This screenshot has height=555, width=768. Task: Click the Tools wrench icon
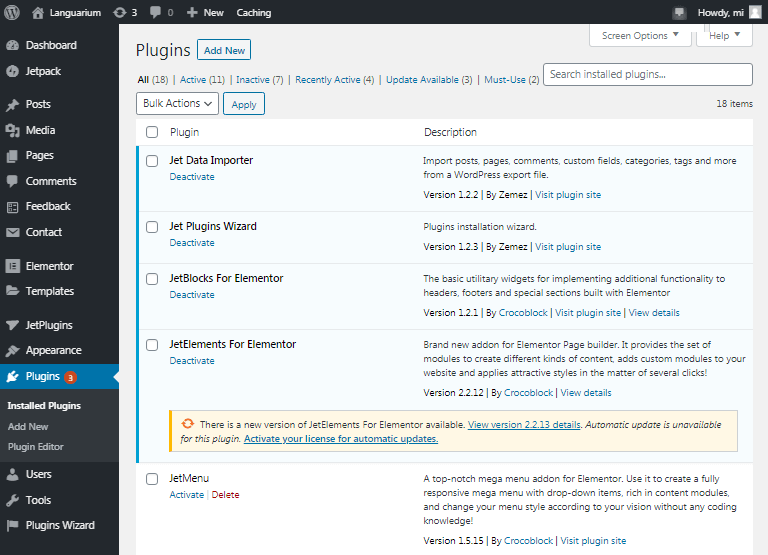13,500
